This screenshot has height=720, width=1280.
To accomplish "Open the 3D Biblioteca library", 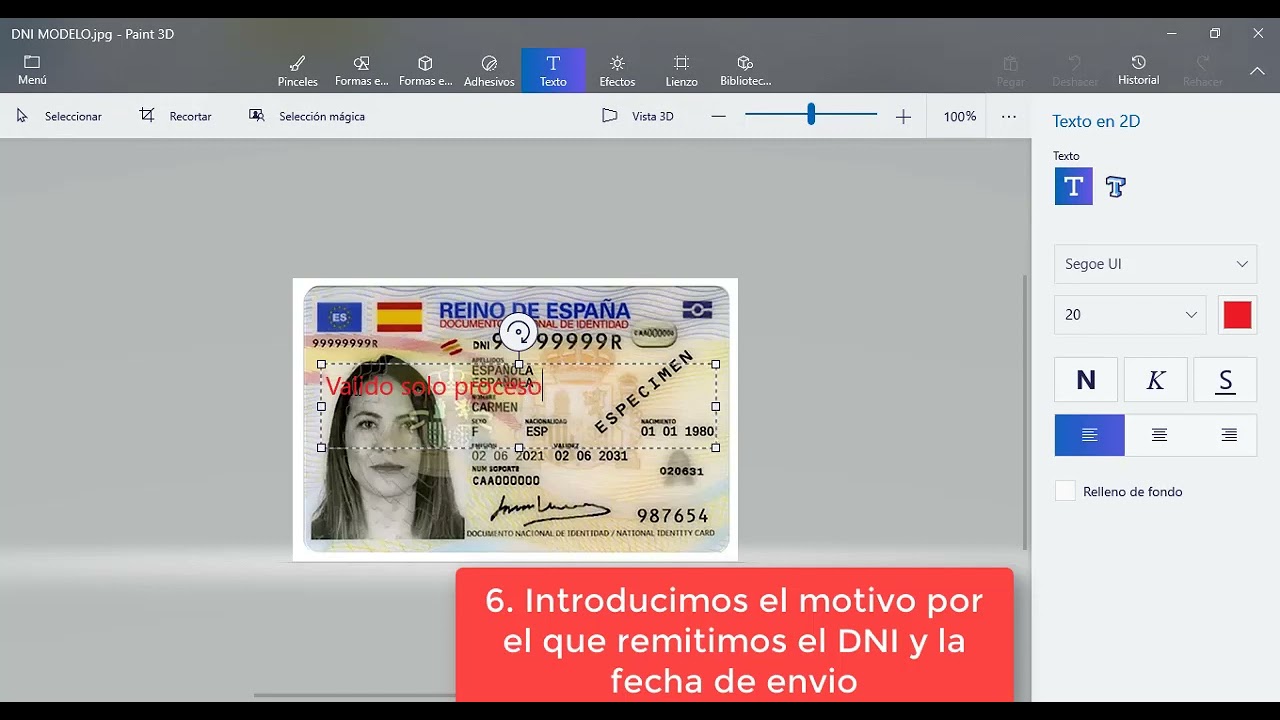I will coord(745,71).
